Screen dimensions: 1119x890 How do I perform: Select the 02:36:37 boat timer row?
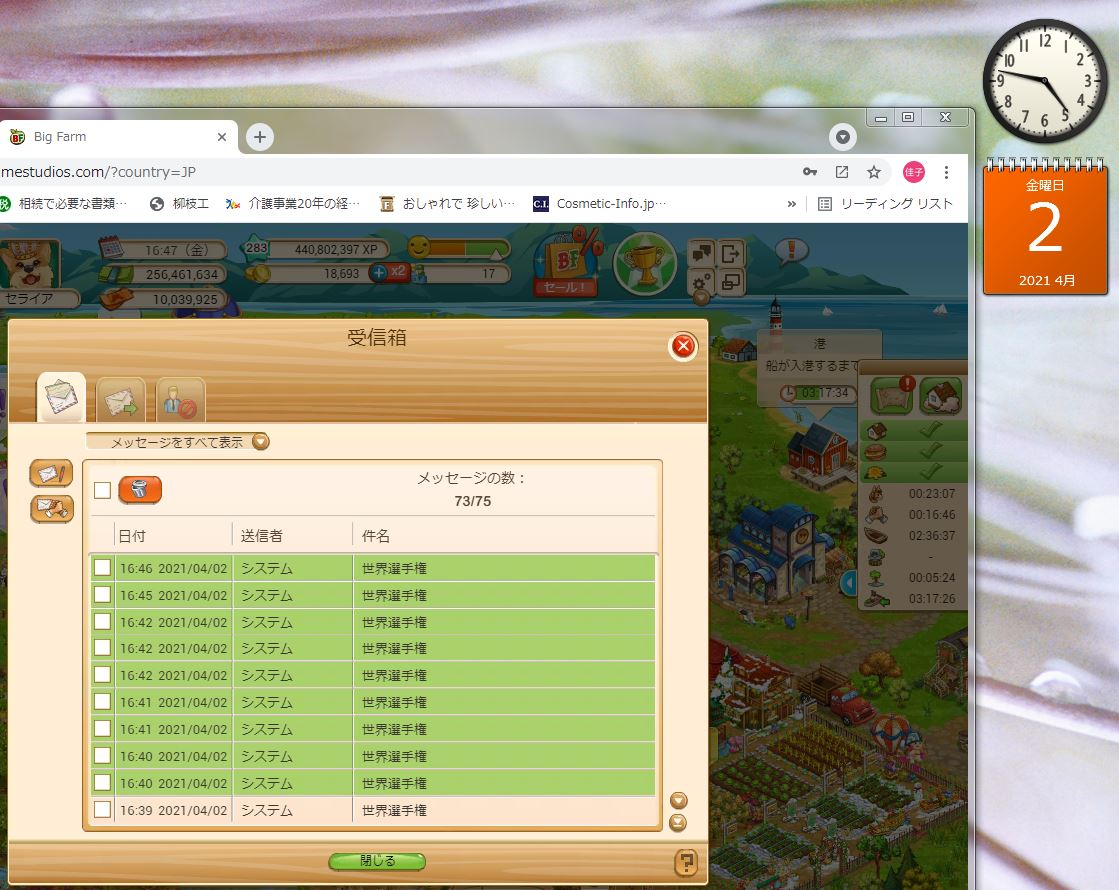pyautogui.click(x=914, y=536)
